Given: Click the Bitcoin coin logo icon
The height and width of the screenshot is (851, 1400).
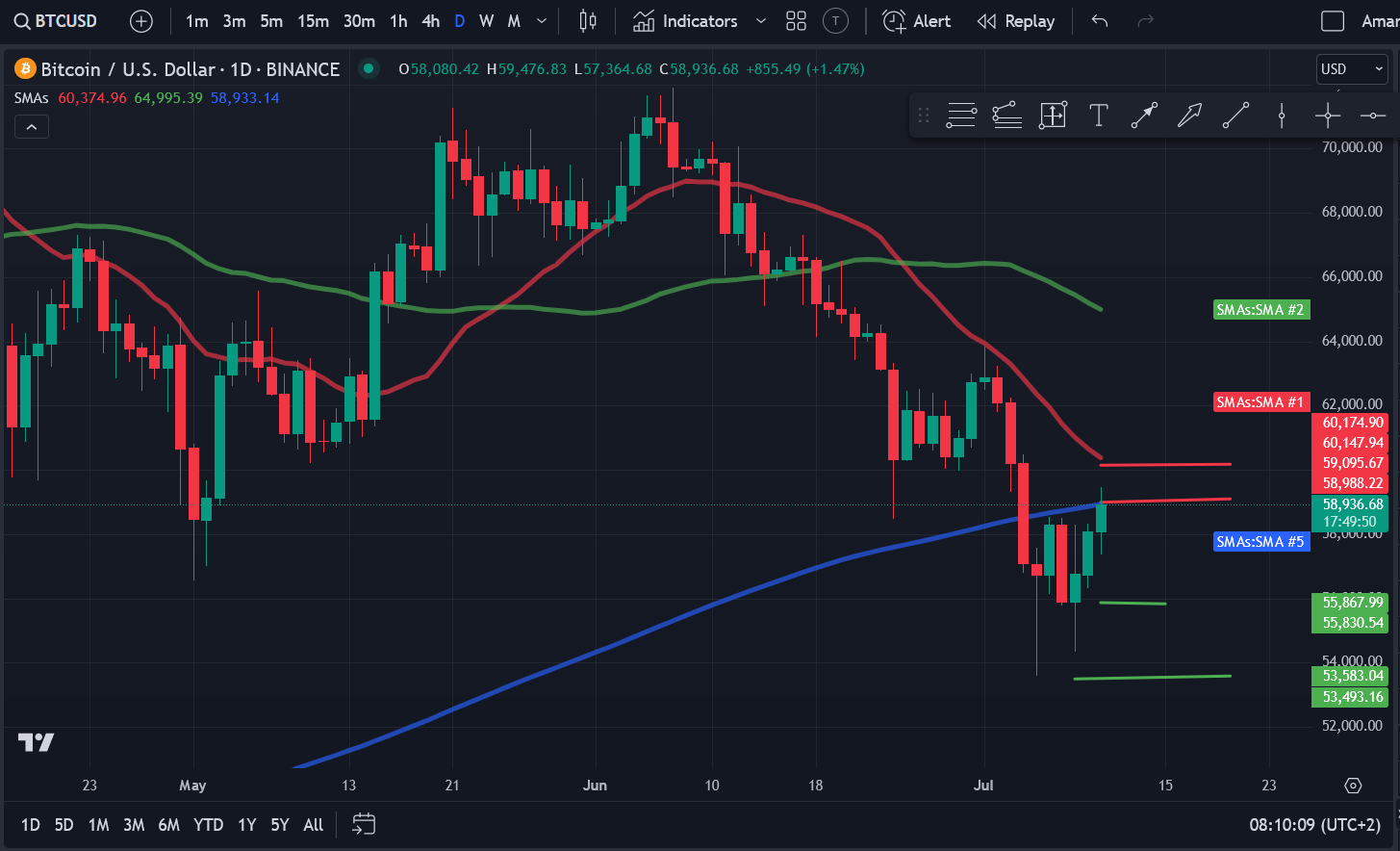Looking at the screenshot, I should pos(25,68).
